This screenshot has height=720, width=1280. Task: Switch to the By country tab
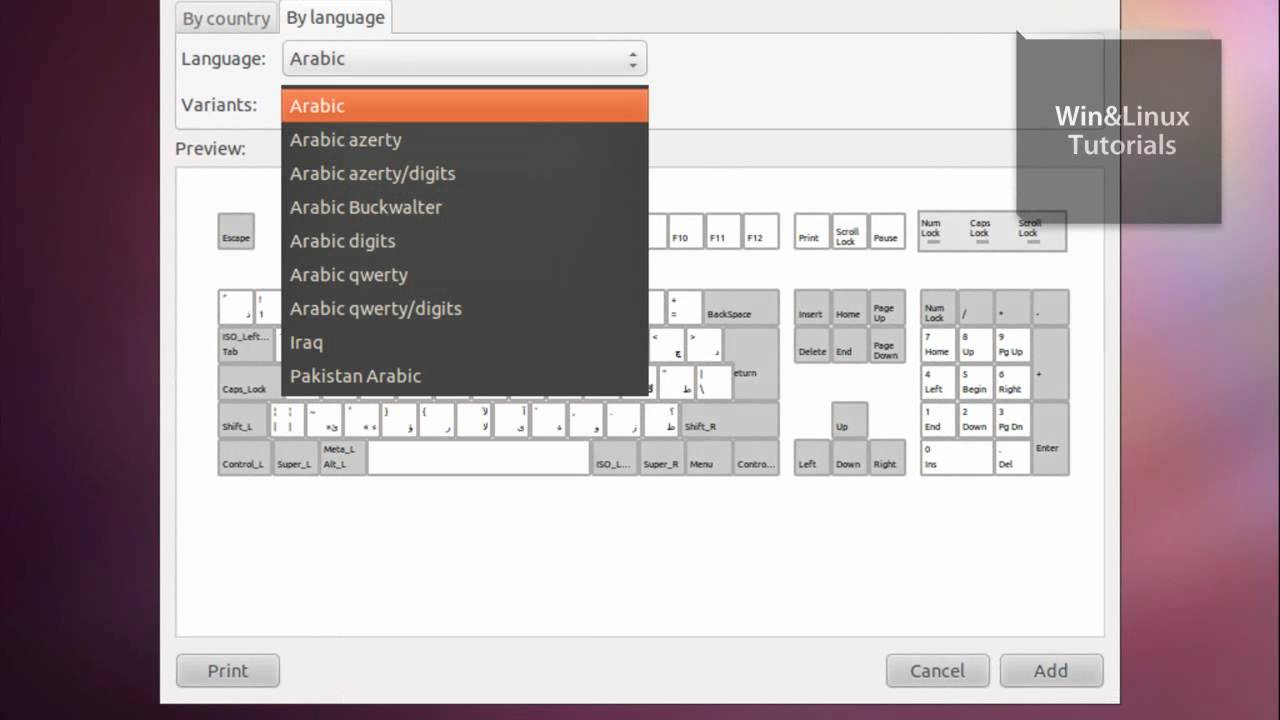coord(226,18)
